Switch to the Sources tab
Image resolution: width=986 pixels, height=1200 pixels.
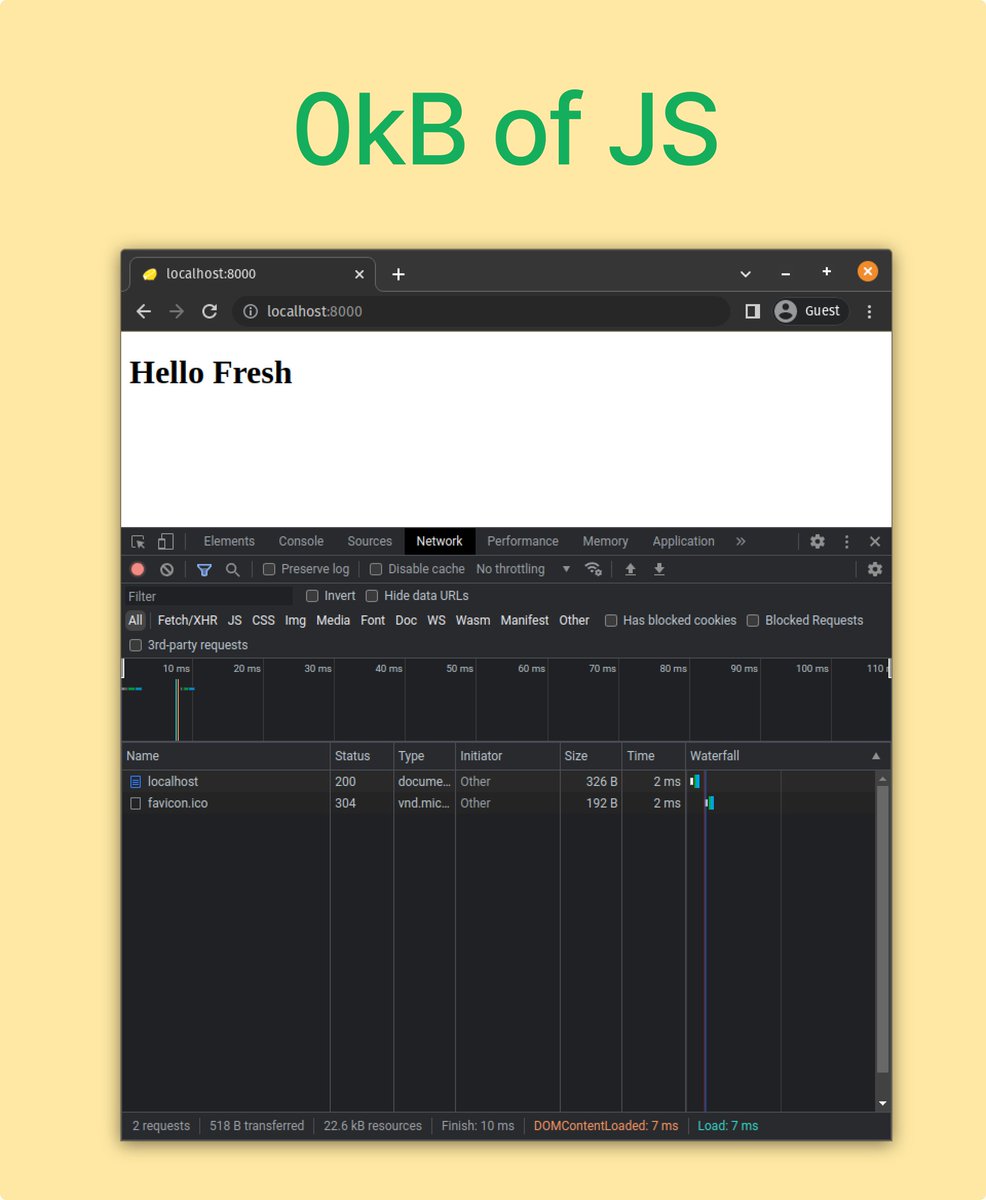point(370,541)
